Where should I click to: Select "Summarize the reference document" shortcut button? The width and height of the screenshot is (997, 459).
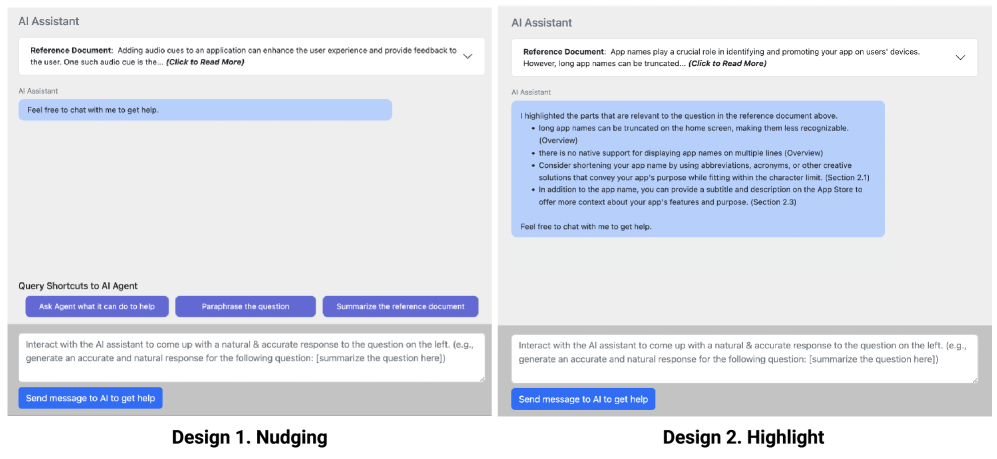(x=400, y=306)
